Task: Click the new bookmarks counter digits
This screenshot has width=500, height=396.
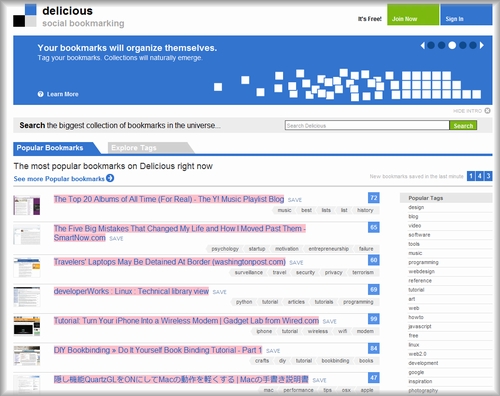Action: point(479,176)
